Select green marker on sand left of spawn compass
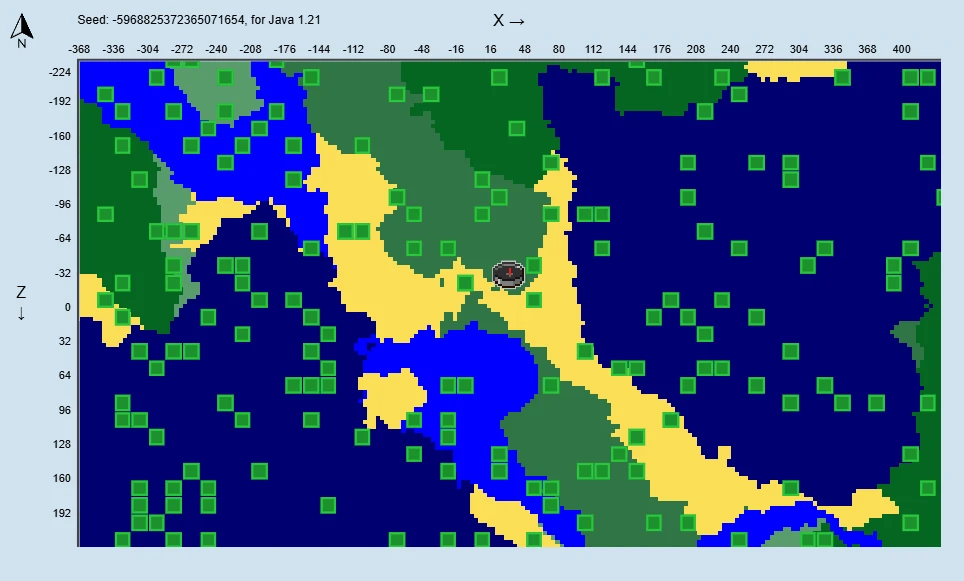Image resolution: width=964 pixels, height=581 pixels. [x=465, y=283]
